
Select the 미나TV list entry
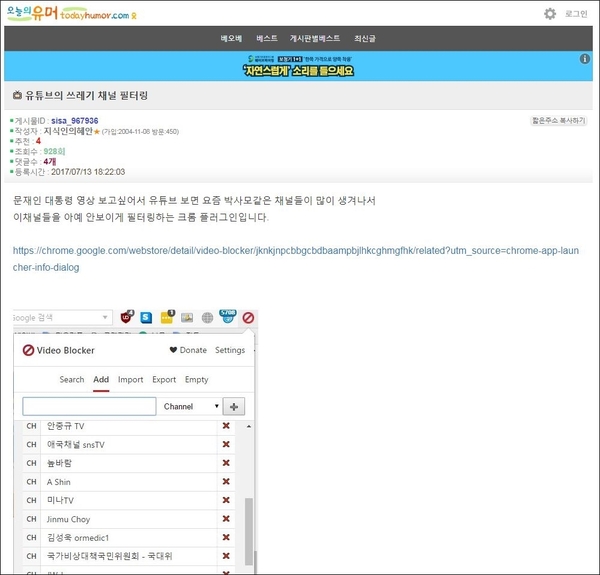coord(129,500)
